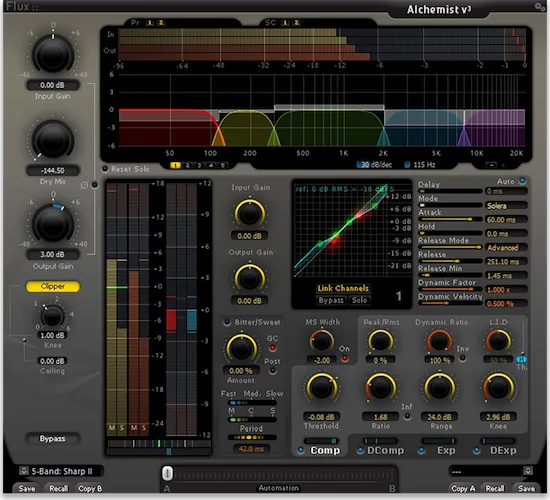Viewport: 550px width, 500px height.
Task: Open the Mode Solera value field
Action: click(x=506, y=206)
